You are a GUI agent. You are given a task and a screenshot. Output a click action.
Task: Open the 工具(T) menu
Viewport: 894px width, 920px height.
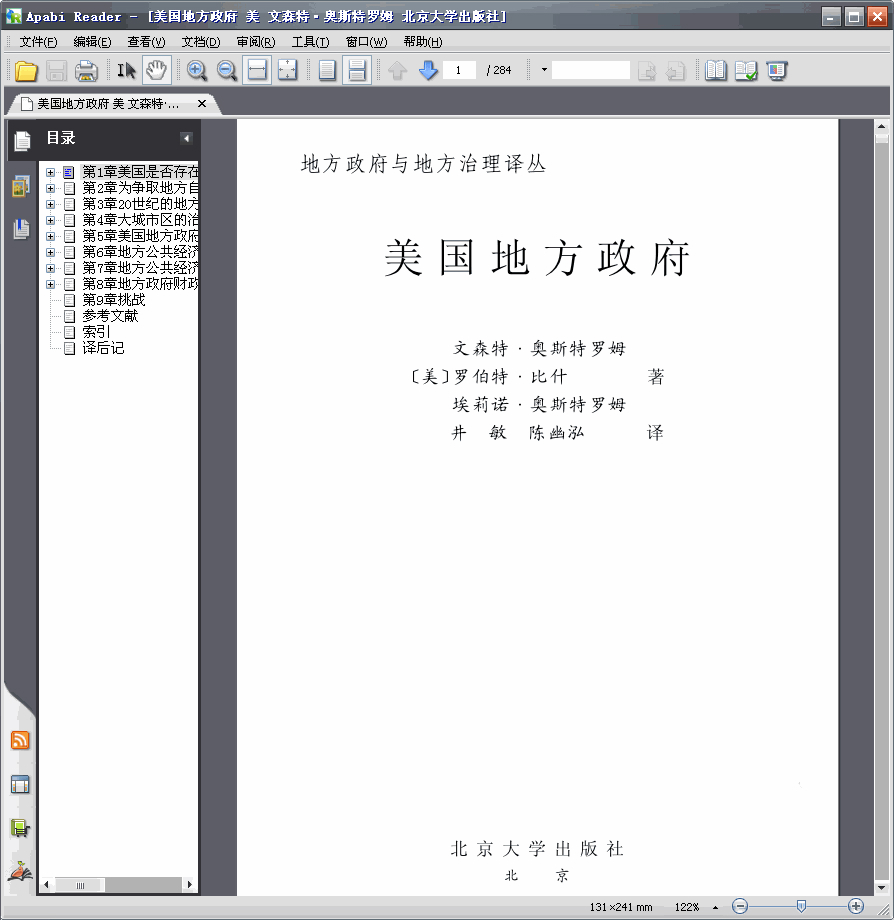coord(310,42)
